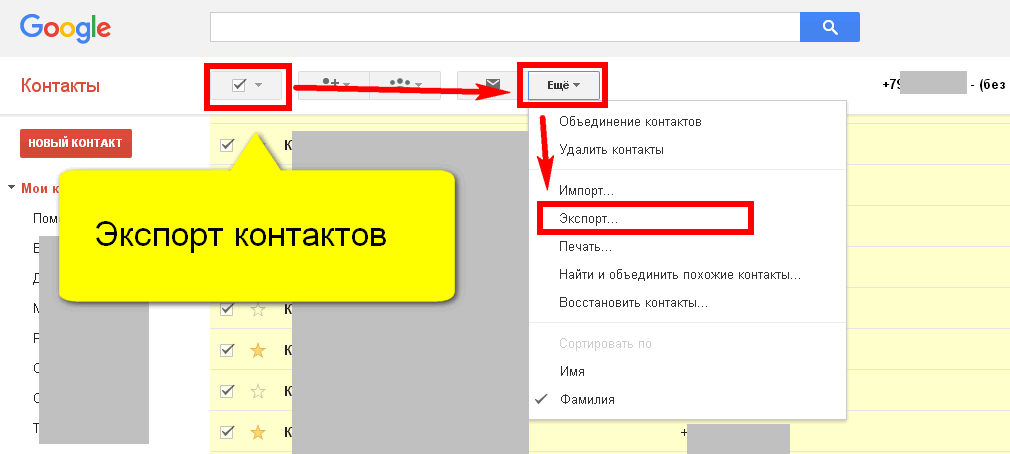This screenshot has width=1010, height=454.
Task: Sort contacts by Имя
Action: coord(572,371)
